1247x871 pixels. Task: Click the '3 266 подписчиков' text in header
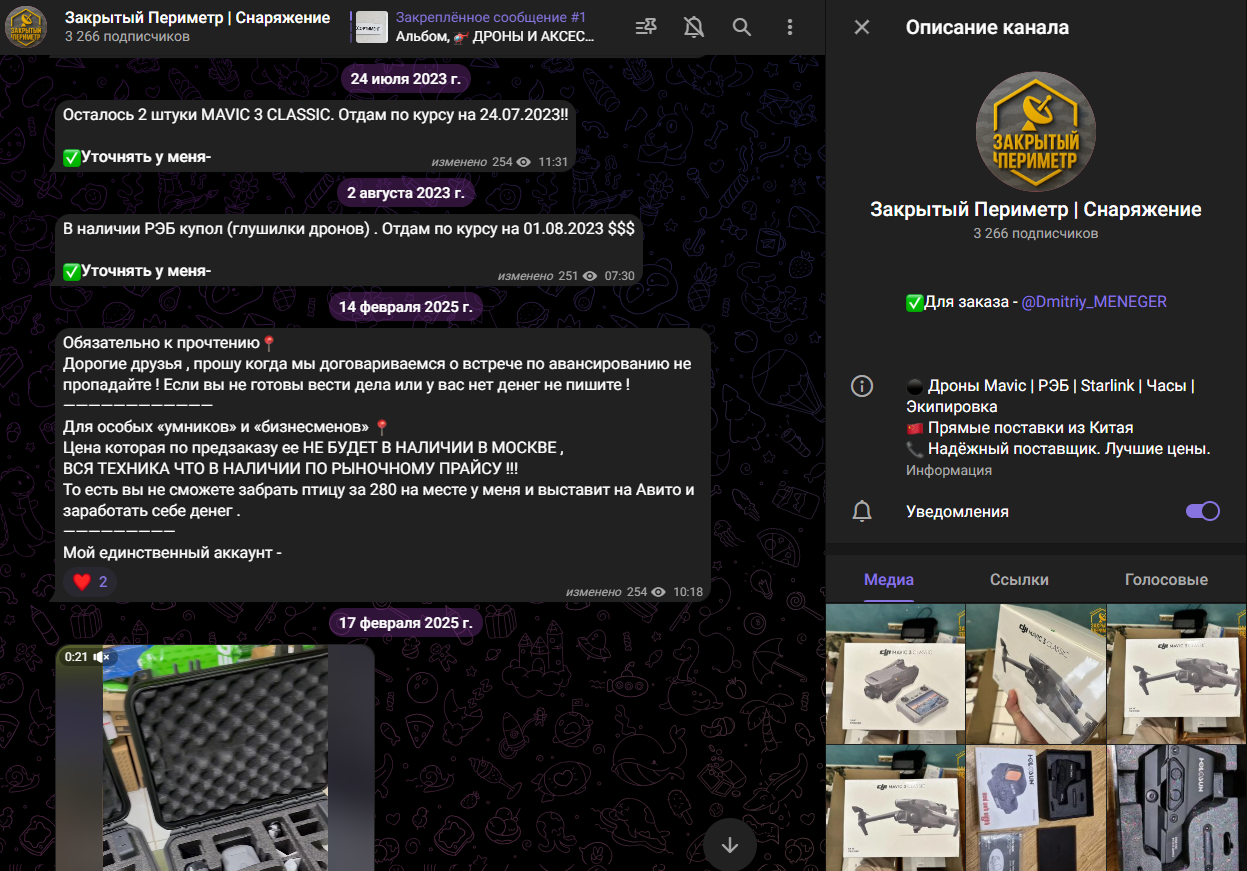[x=127, y=37]
